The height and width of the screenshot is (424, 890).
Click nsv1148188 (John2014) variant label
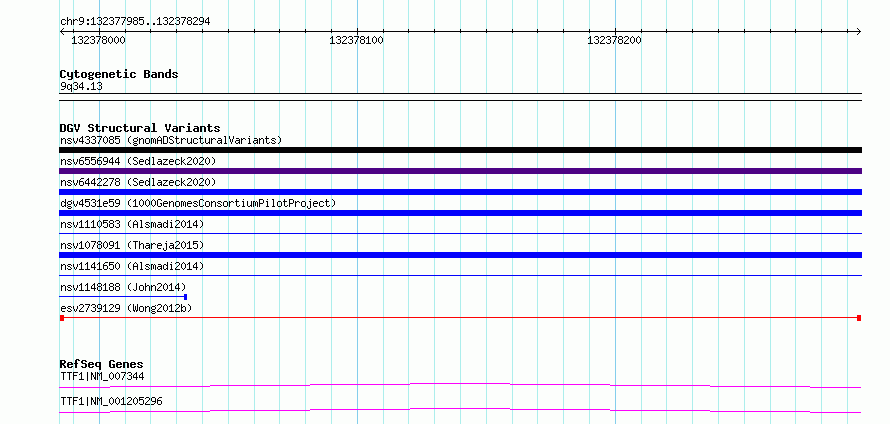[123, 287]
